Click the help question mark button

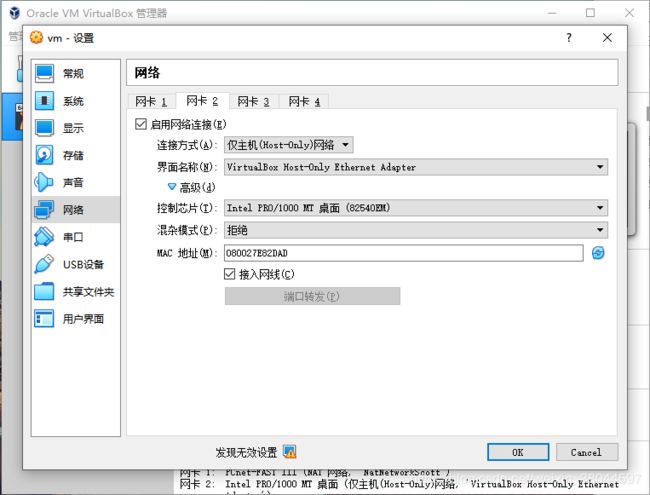(569, 38)
